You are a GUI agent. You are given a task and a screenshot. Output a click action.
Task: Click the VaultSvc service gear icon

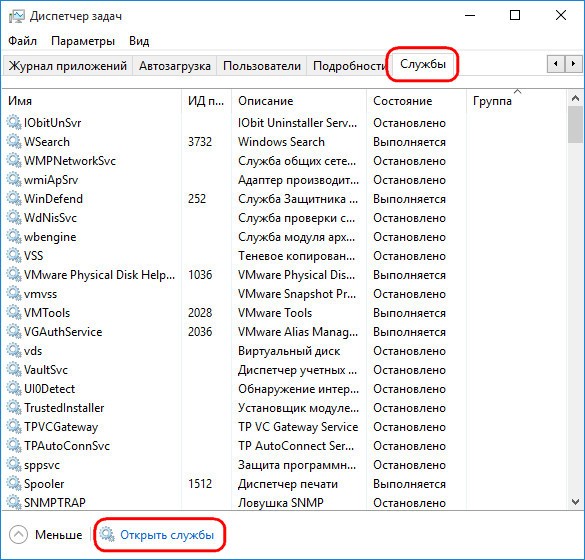14,370
